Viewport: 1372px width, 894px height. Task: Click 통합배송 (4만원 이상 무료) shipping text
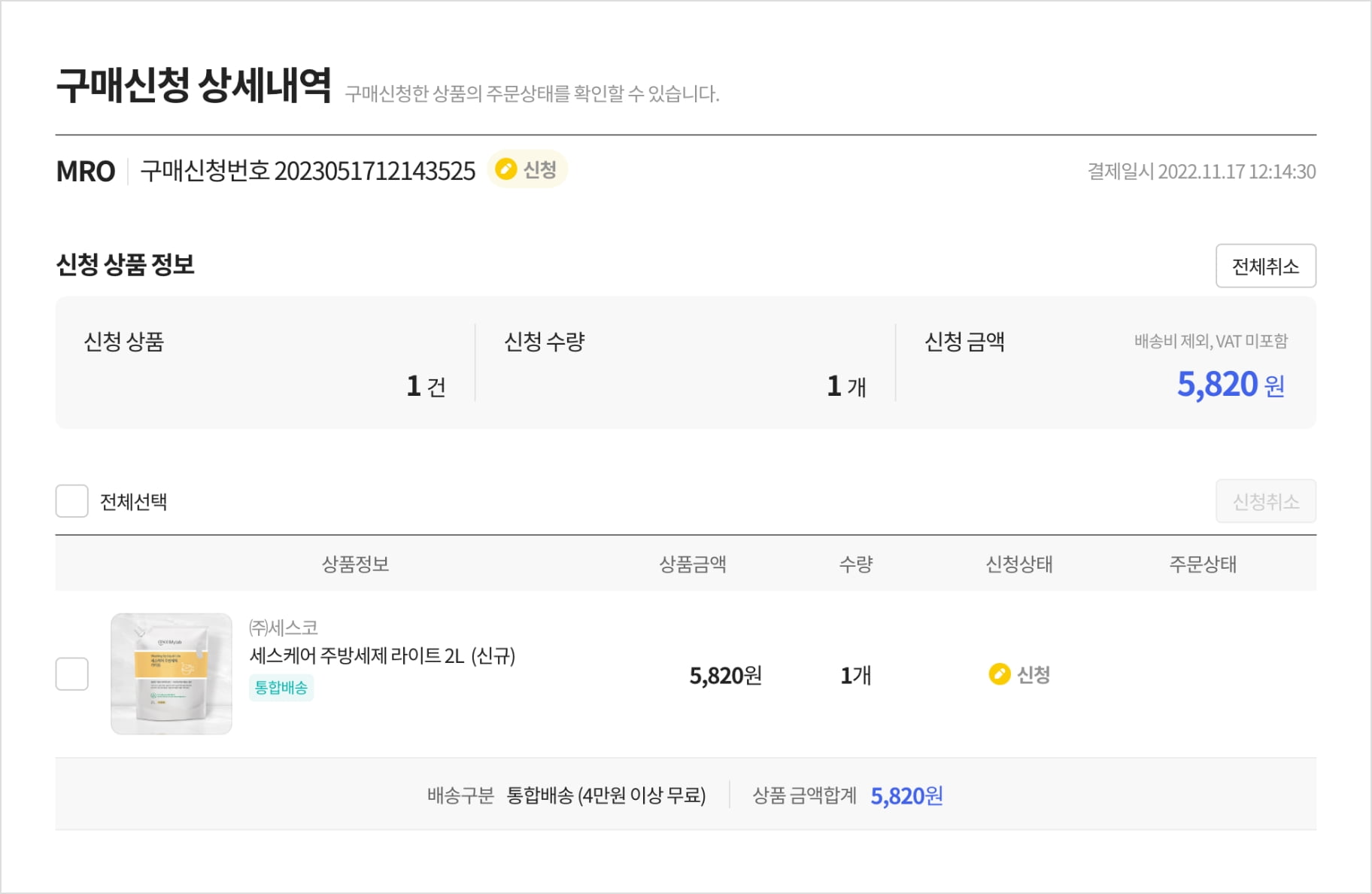(606, 795)
